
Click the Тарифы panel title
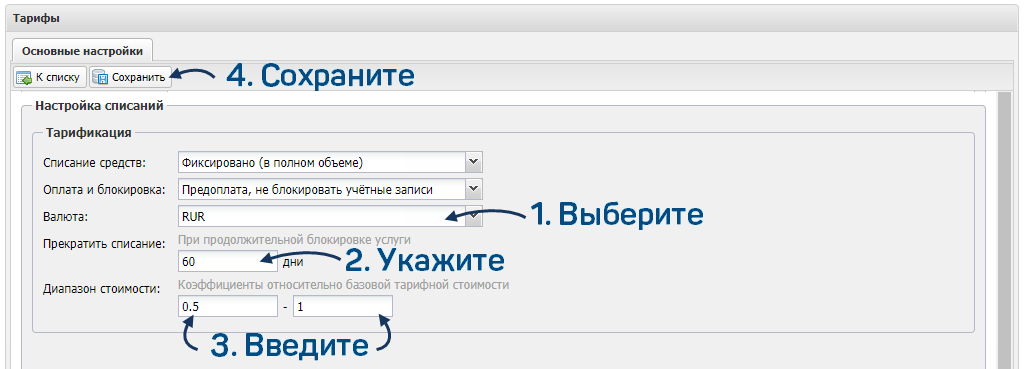click(x=37, y=18)
